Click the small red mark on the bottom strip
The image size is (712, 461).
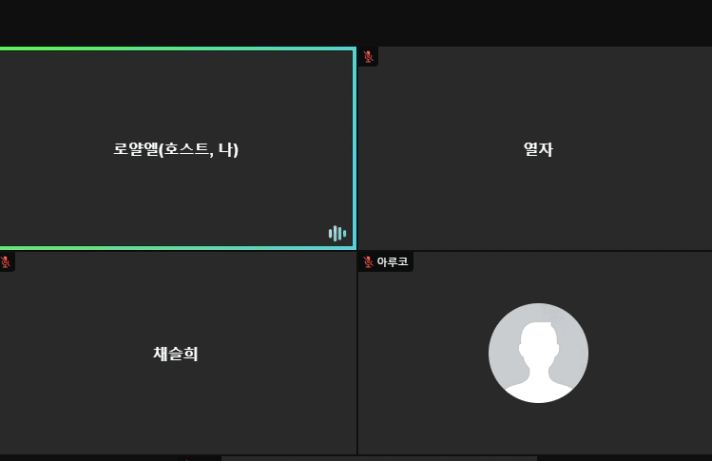point(187,459)
